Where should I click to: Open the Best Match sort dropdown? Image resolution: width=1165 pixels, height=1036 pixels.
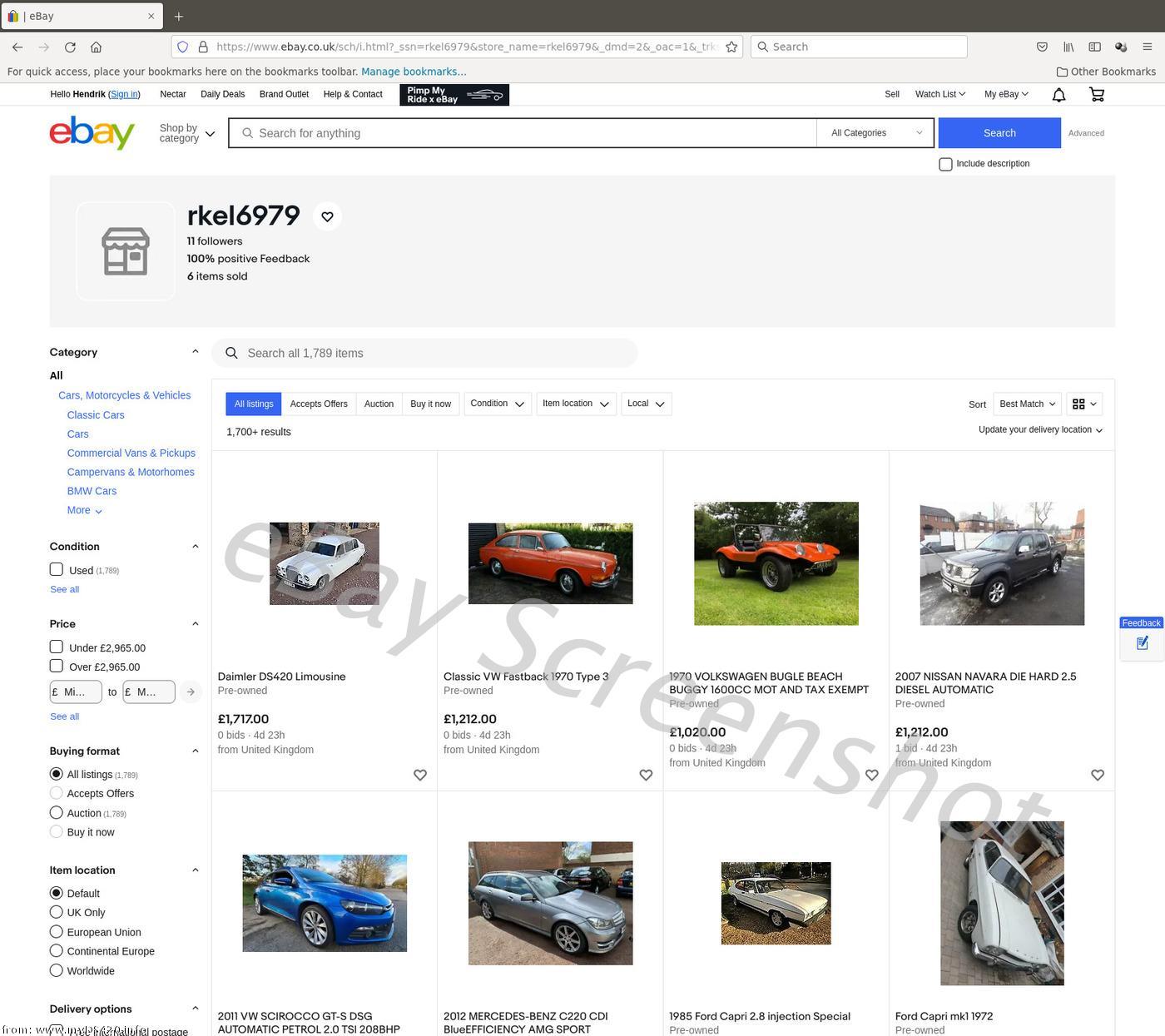1027,404
